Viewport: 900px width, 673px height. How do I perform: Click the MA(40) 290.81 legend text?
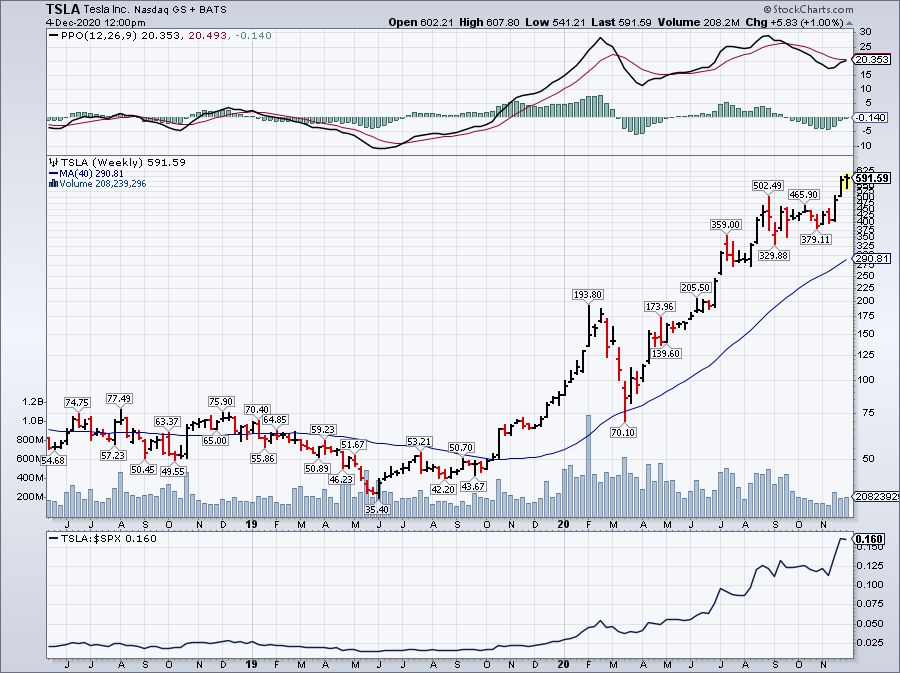click(91, 173)
